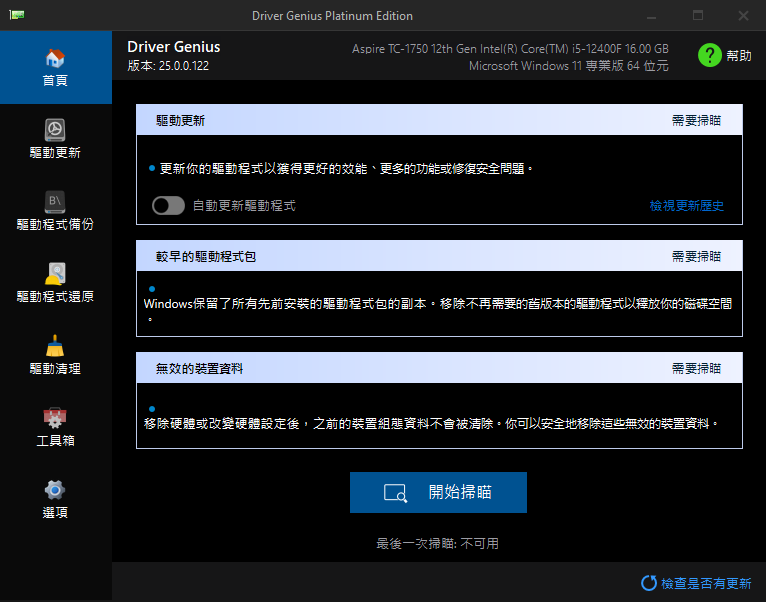Screen dimensions: 766x602
Task: Click the Aspire TC-1750 system info line
Action: coord(510,49)
